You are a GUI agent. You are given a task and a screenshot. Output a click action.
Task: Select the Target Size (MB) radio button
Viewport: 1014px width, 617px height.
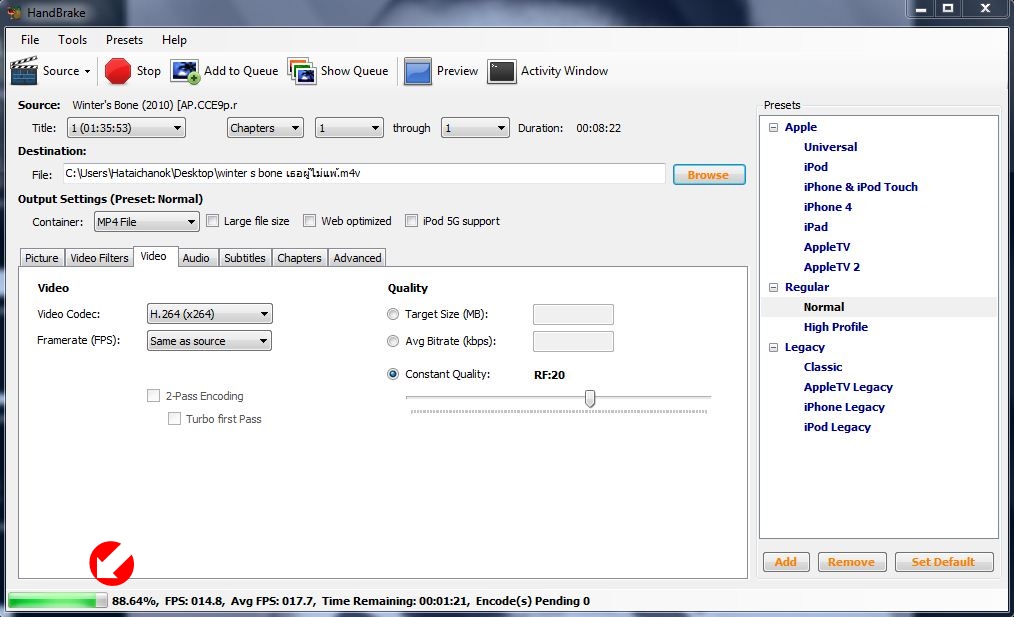click(x=393, y=314)
